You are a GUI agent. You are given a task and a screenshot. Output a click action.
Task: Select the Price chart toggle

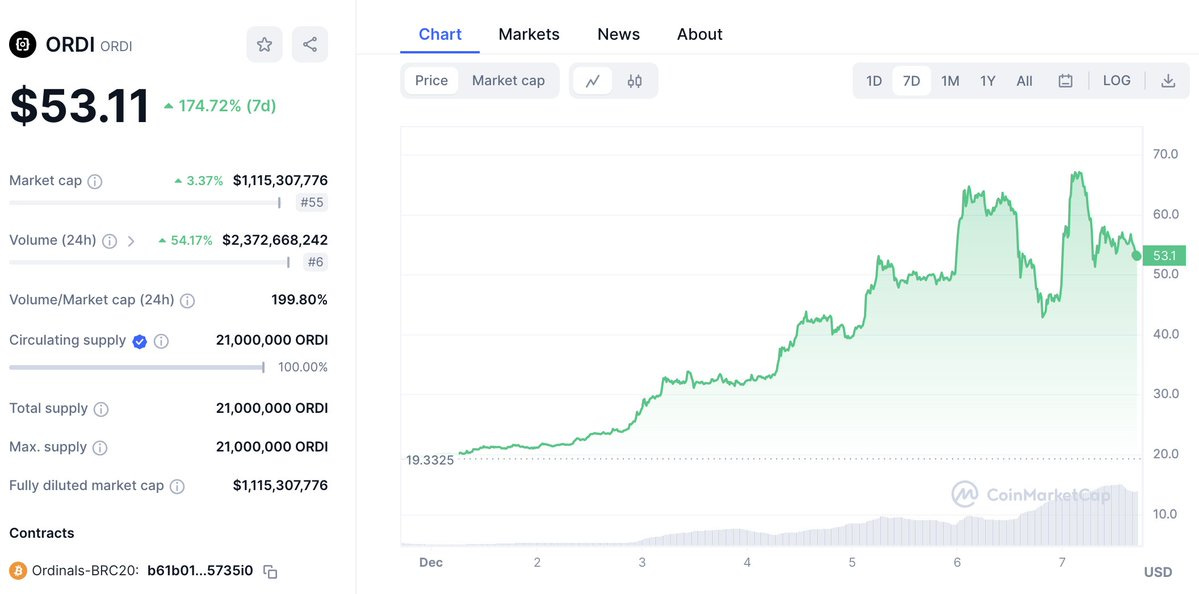pos(431,80)
